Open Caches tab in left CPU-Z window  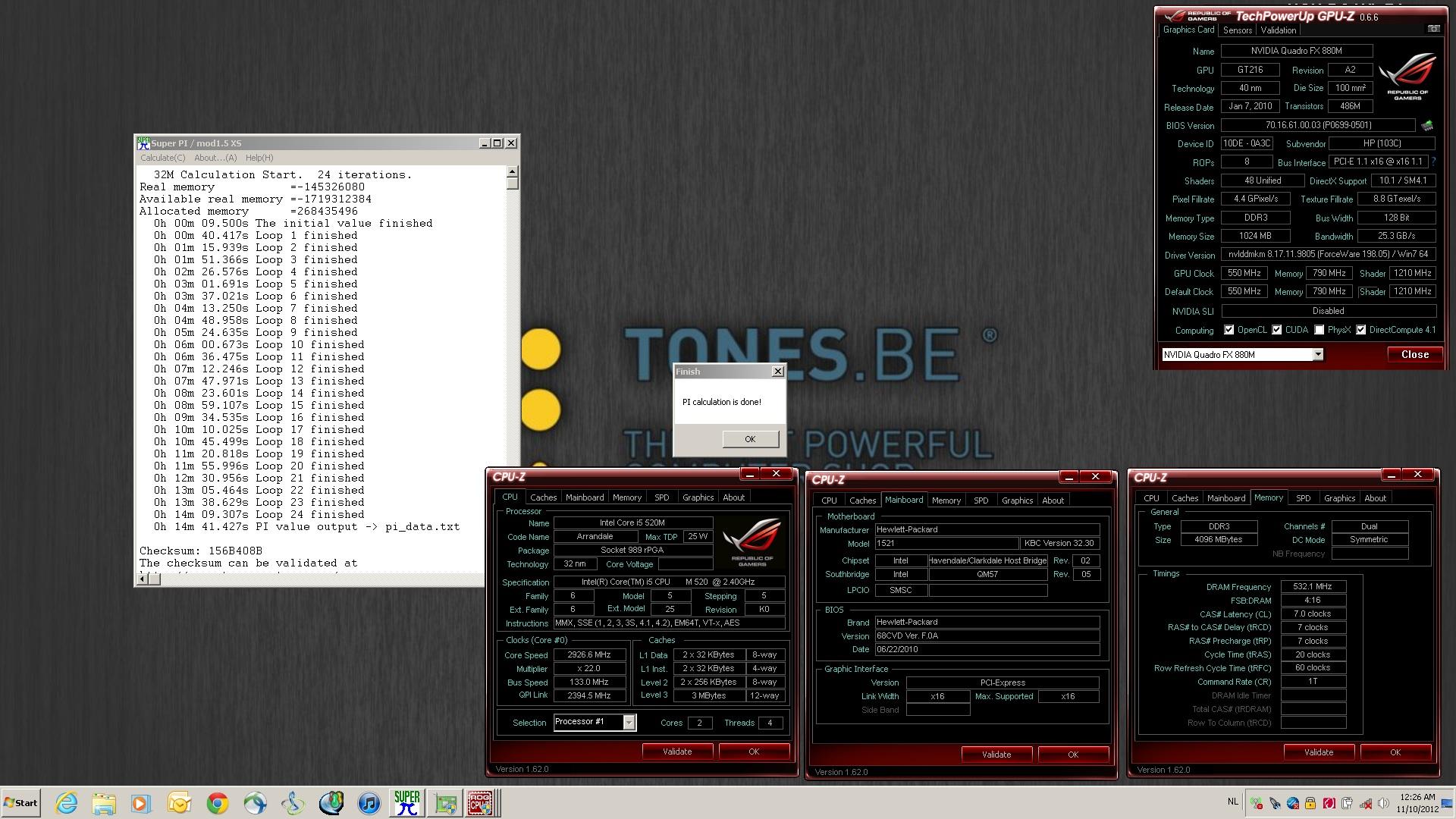[543, 497]
